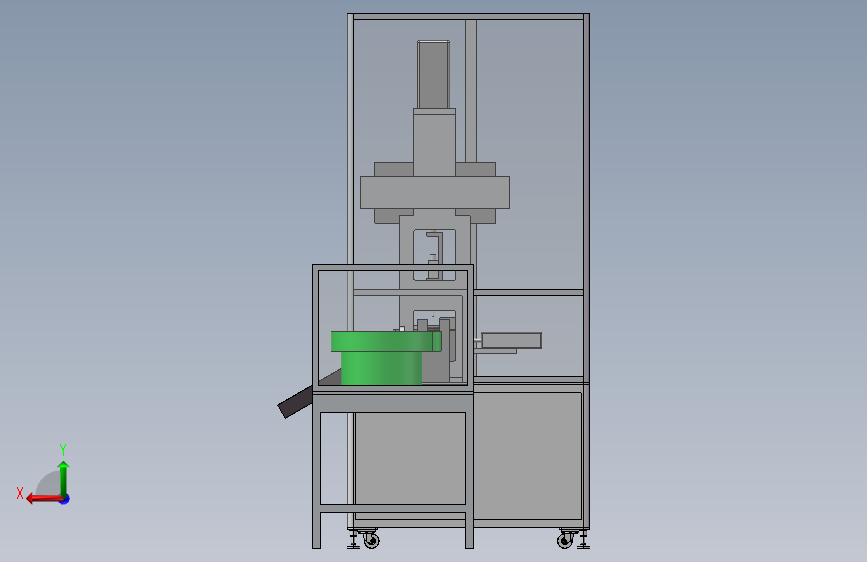Select the left caster wheel under machine
Viewport: 867px width, 562px height.
point(370,539)
